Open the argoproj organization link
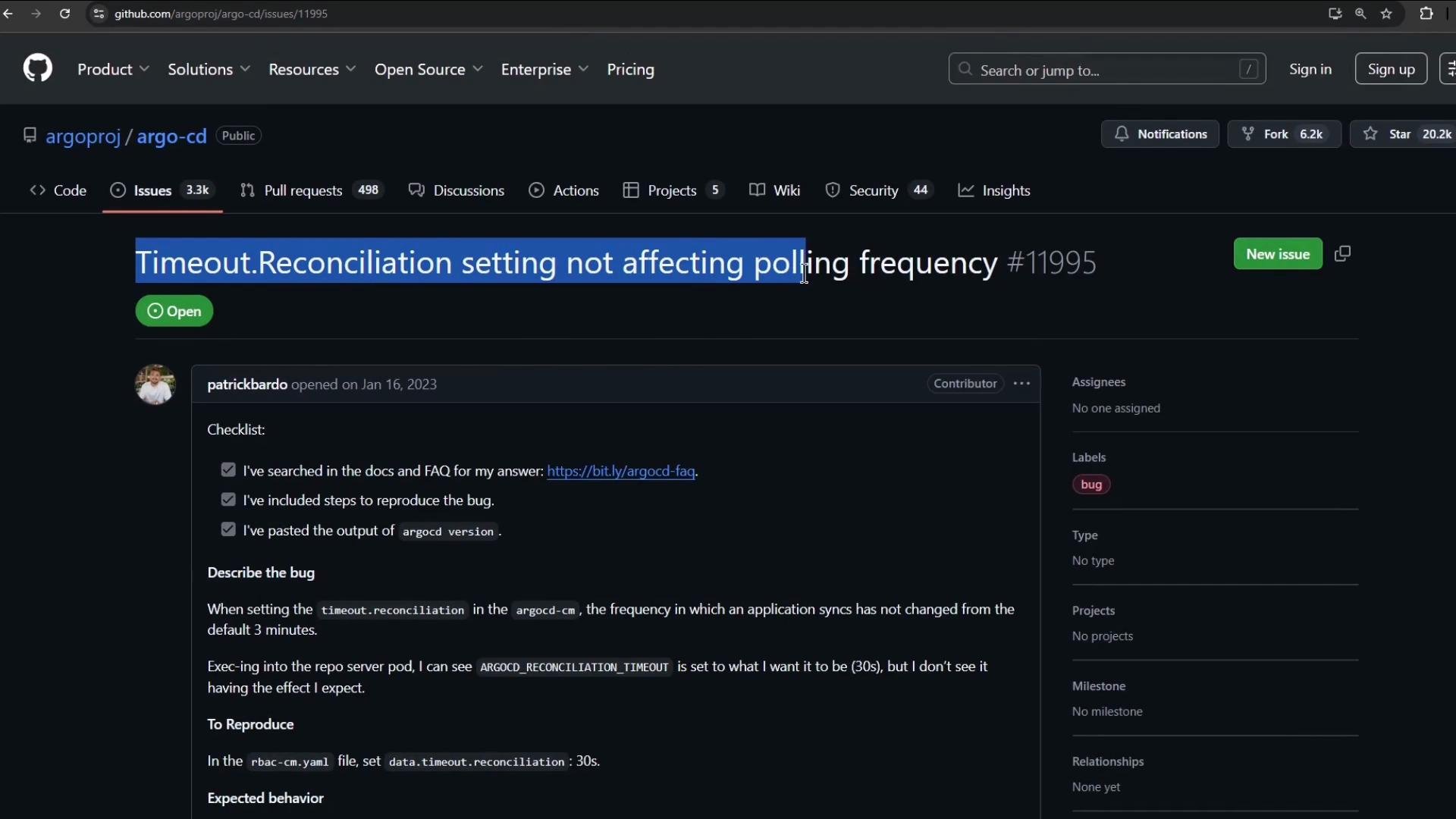1456x819 pixels. click(83, 136)
